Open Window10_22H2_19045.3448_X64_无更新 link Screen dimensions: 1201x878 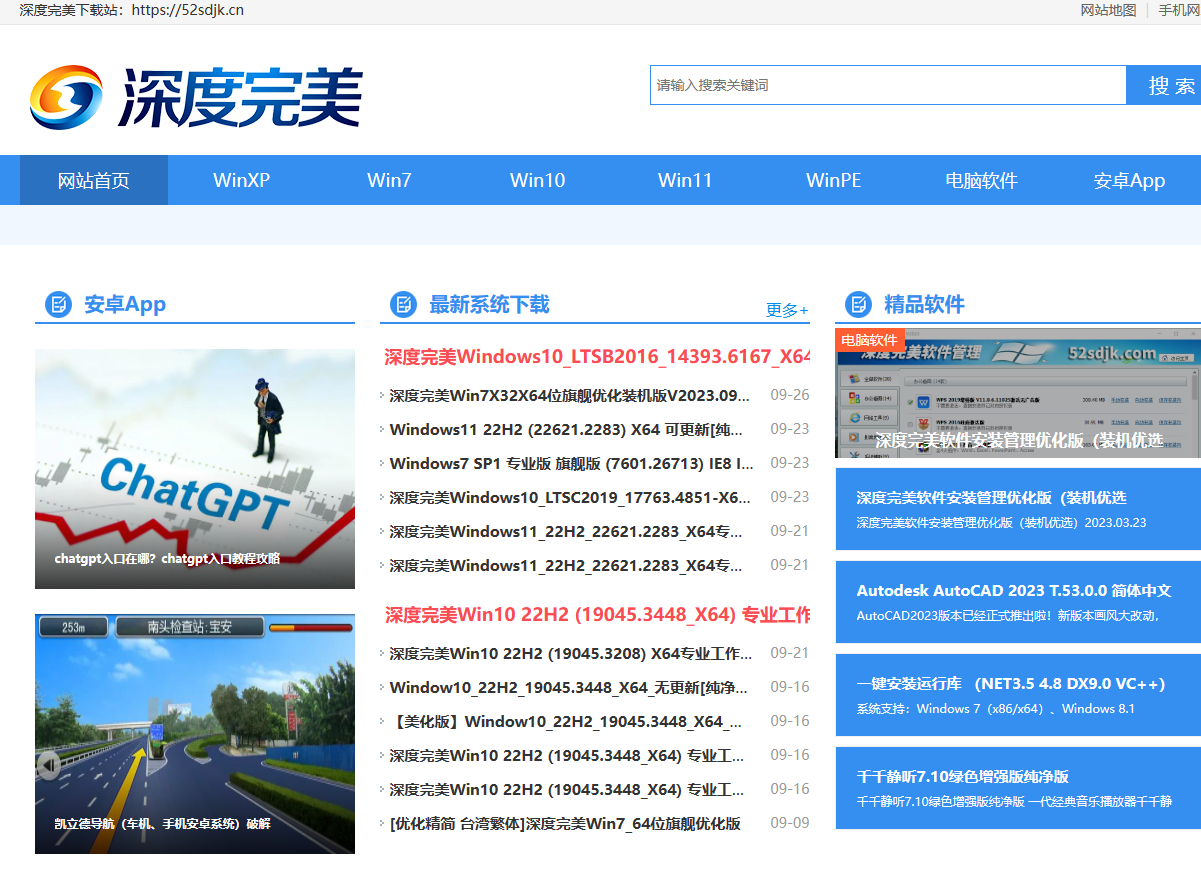coord(569,687)
